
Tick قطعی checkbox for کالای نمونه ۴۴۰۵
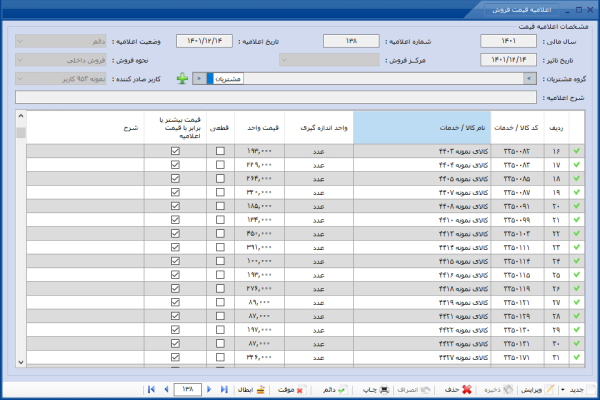coord(220,178)
